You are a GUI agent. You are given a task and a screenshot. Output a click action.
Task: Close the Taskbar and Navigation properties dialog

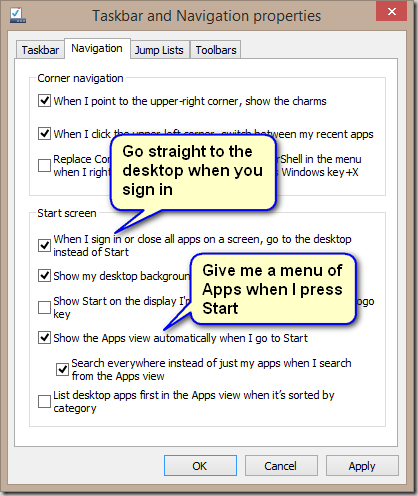tap(392, 11)
